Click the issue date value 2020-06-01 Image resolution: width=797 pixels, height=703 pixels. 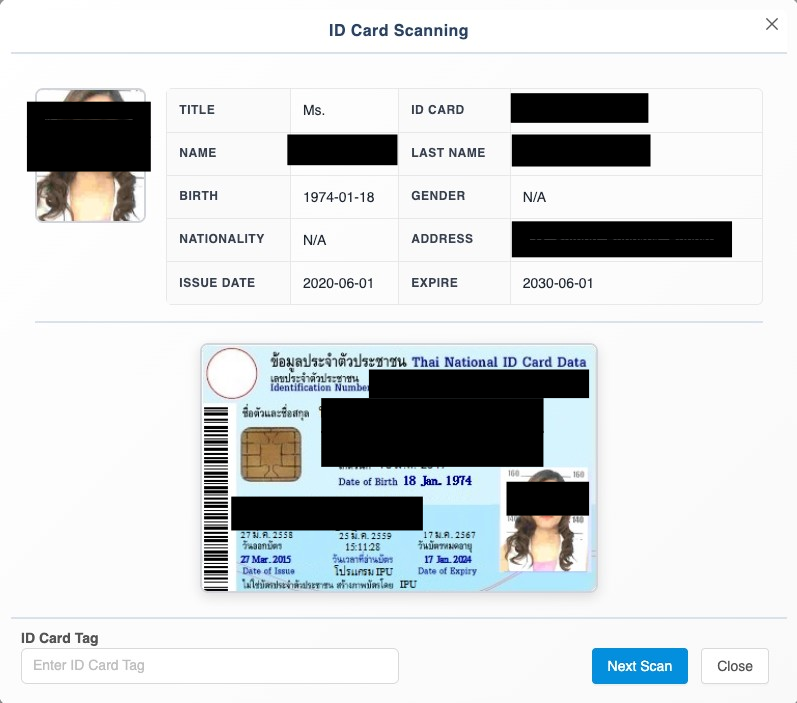click(x=338, y=283)
